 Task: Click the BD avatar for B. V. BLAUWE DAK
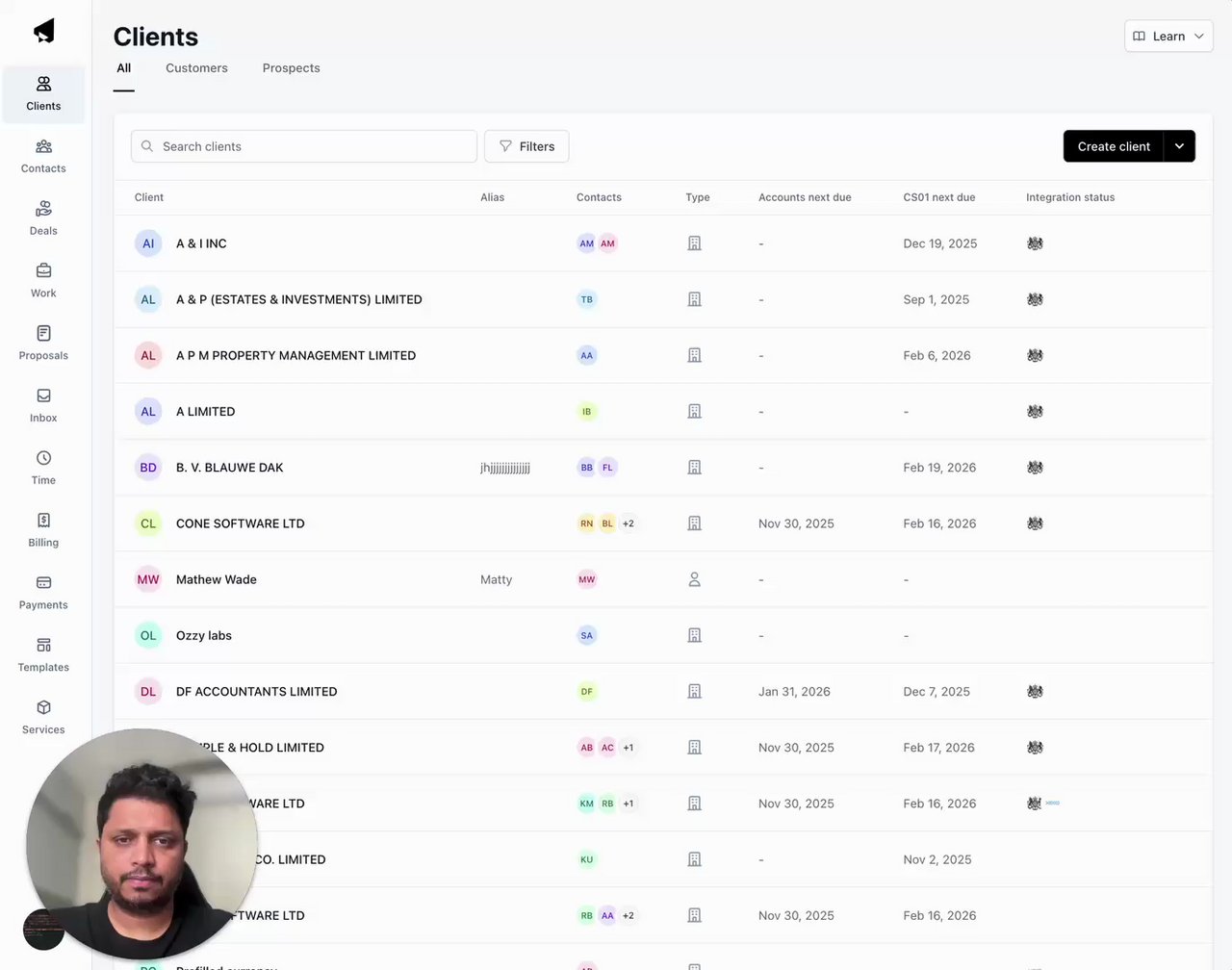coord(148,468)
